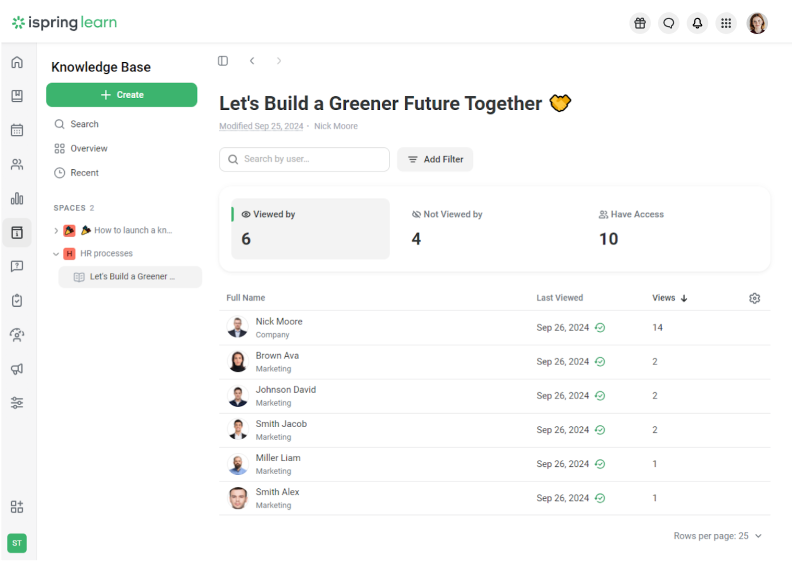
Task: Open the calendar icon in sidebar
Action: click(x=17, y=130)
